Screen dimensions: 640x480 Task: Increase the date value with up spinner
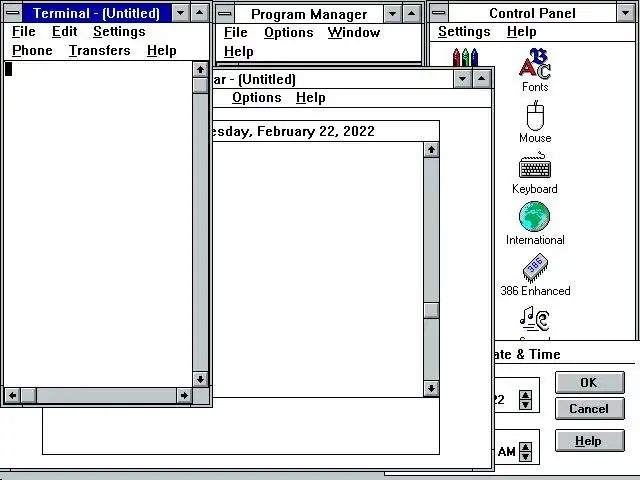pos(525,396)
